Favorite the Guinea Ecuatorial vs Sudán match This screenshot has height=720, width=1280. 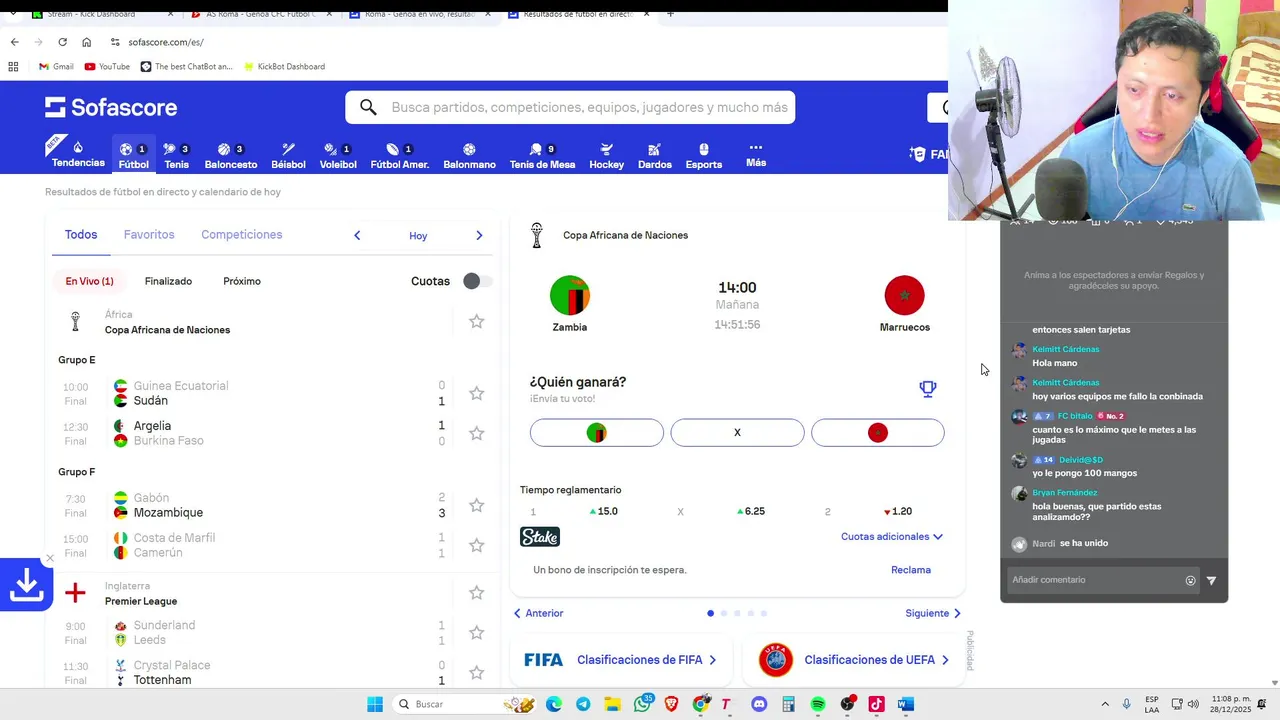pyautogui.click(x=477, y=393)
